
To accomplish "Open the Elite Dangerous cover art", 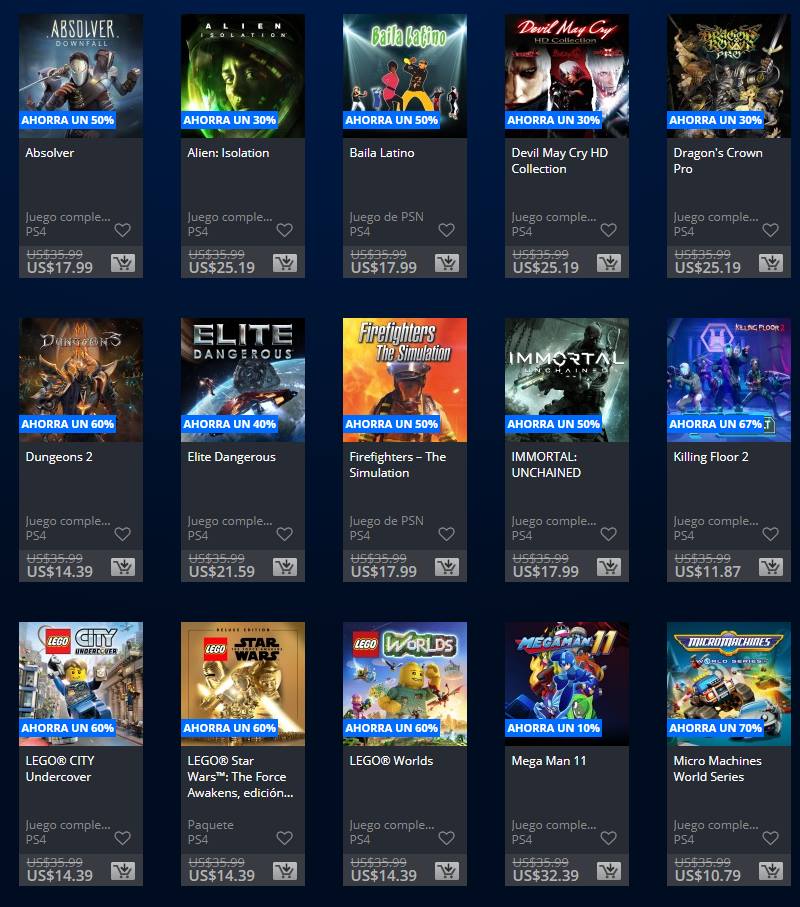I will [243, 380].
